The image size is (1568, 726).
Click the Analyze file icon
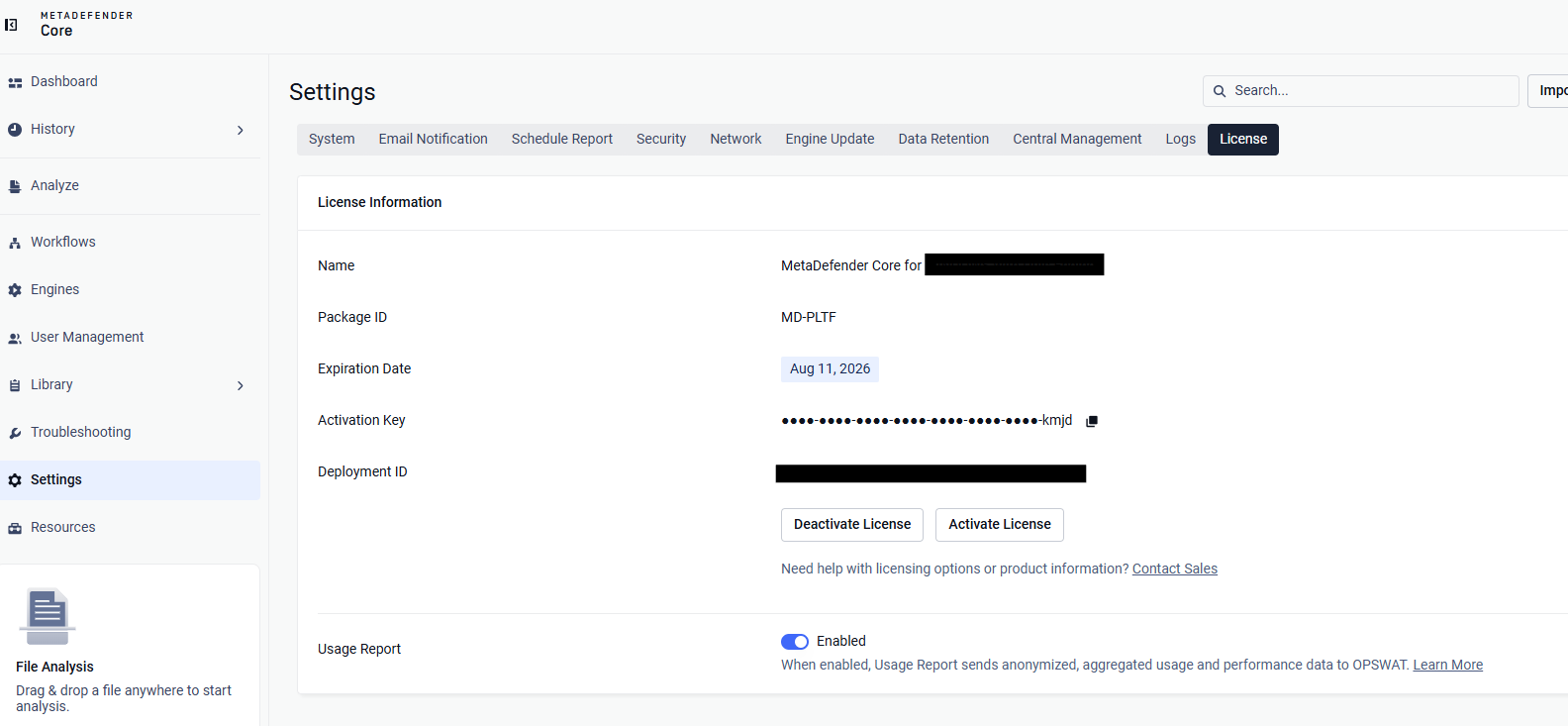pos(15,186)
